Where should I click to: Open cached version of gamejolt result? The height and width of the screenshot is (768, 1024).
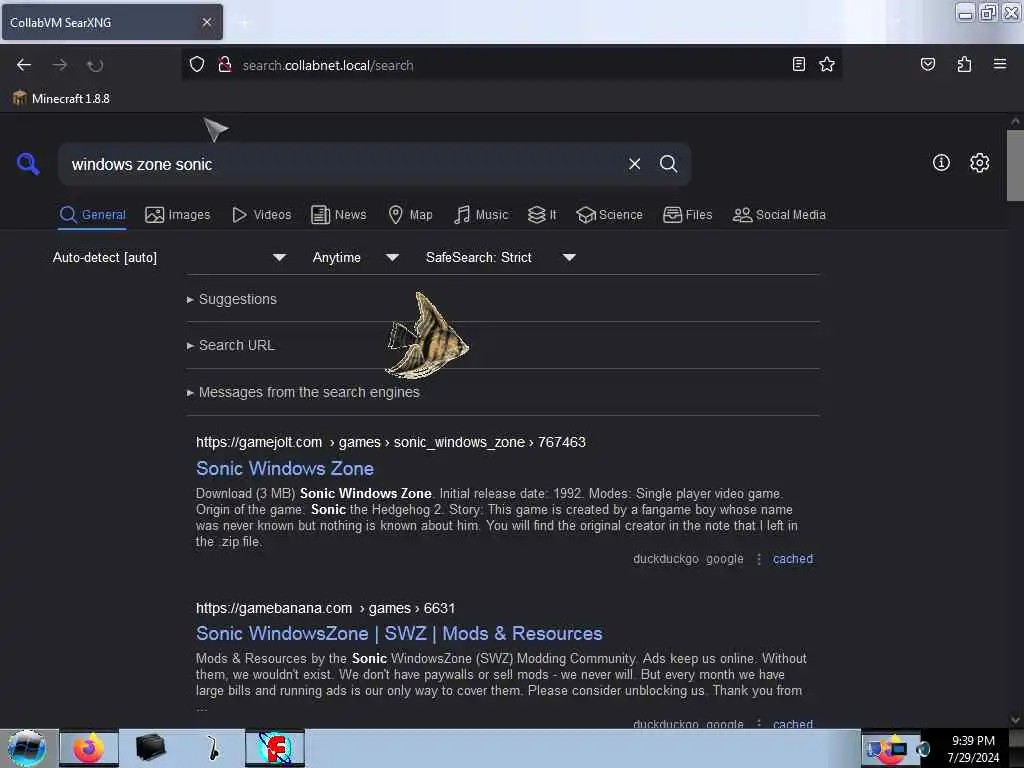click(793, 559)
